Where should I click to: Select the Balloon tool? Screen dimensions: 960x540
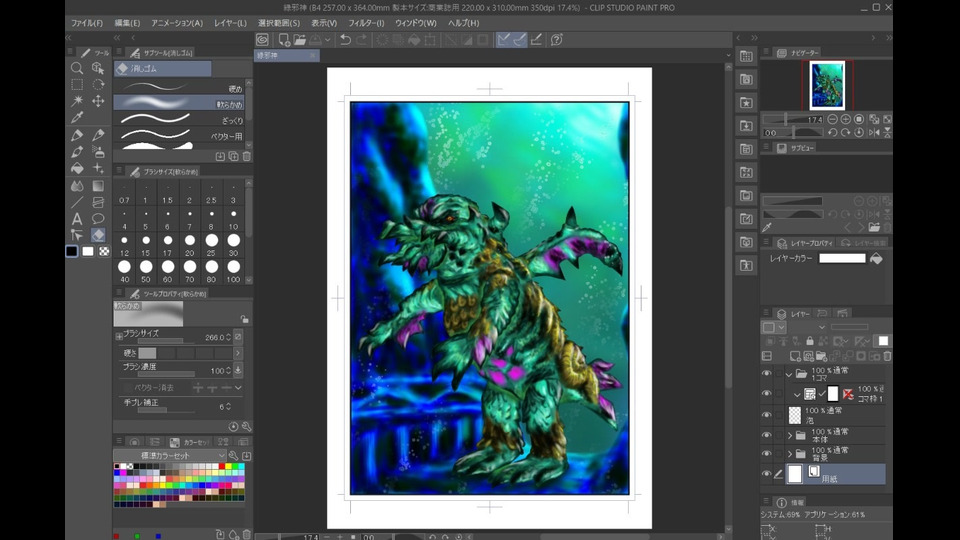(x=98, y=219)
